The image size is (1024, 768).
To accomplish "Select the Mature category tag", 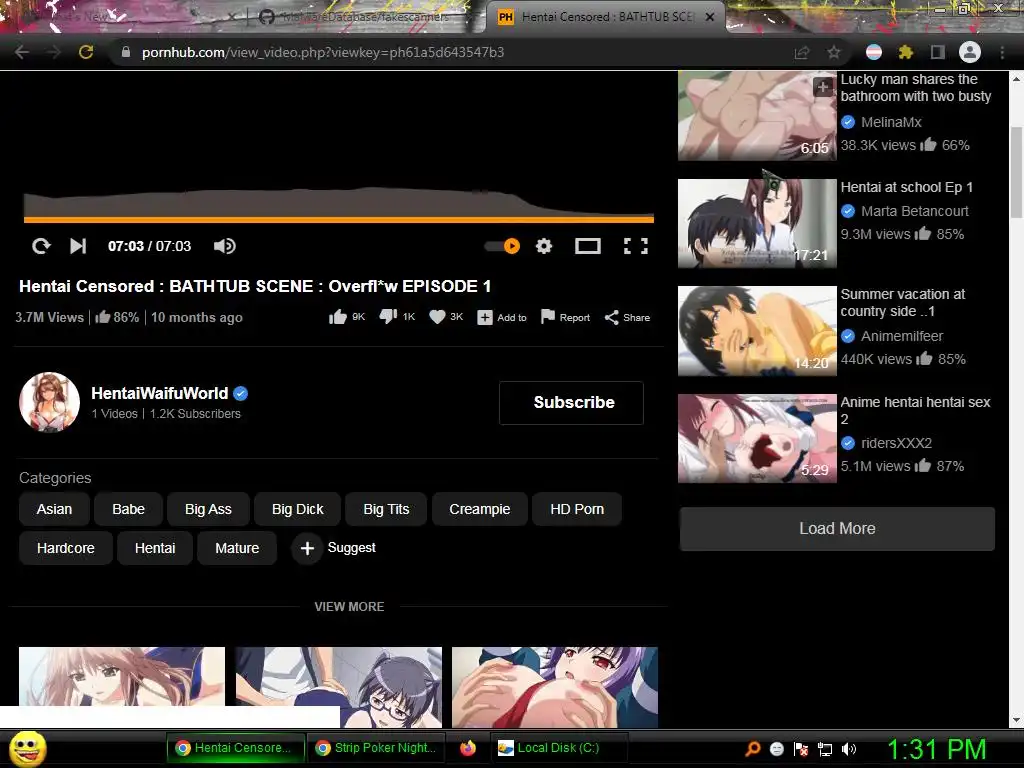I will point(237,548).
